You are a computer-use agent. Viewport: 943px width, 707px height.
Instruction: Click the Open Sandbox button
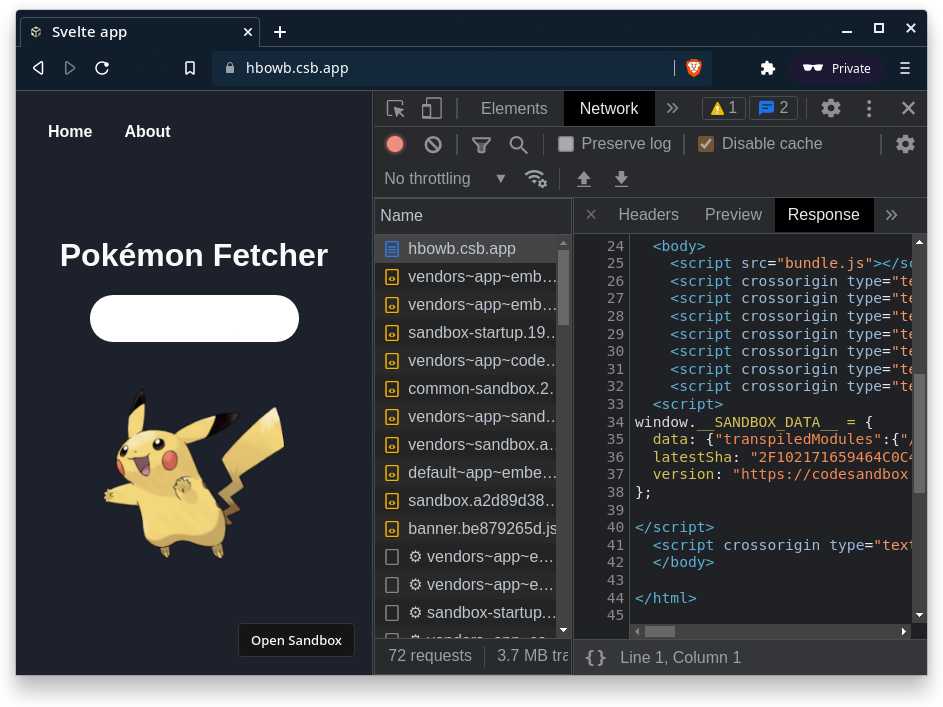[x=296, y=640]
